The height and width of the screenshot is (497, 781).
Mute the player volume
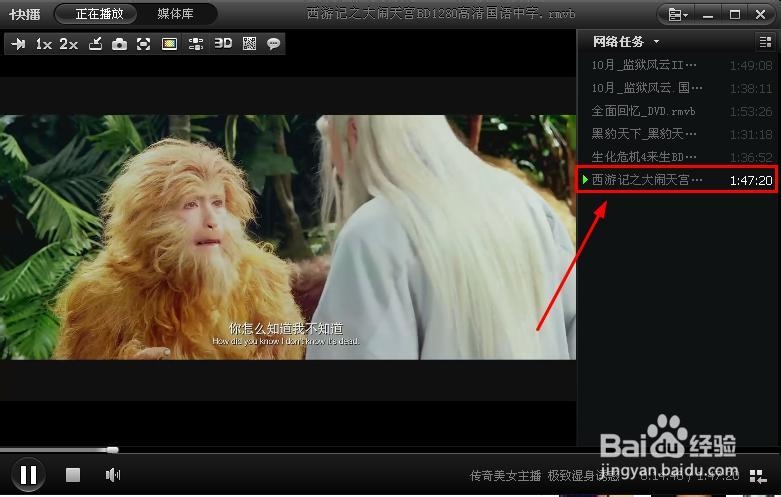[113, 475]
